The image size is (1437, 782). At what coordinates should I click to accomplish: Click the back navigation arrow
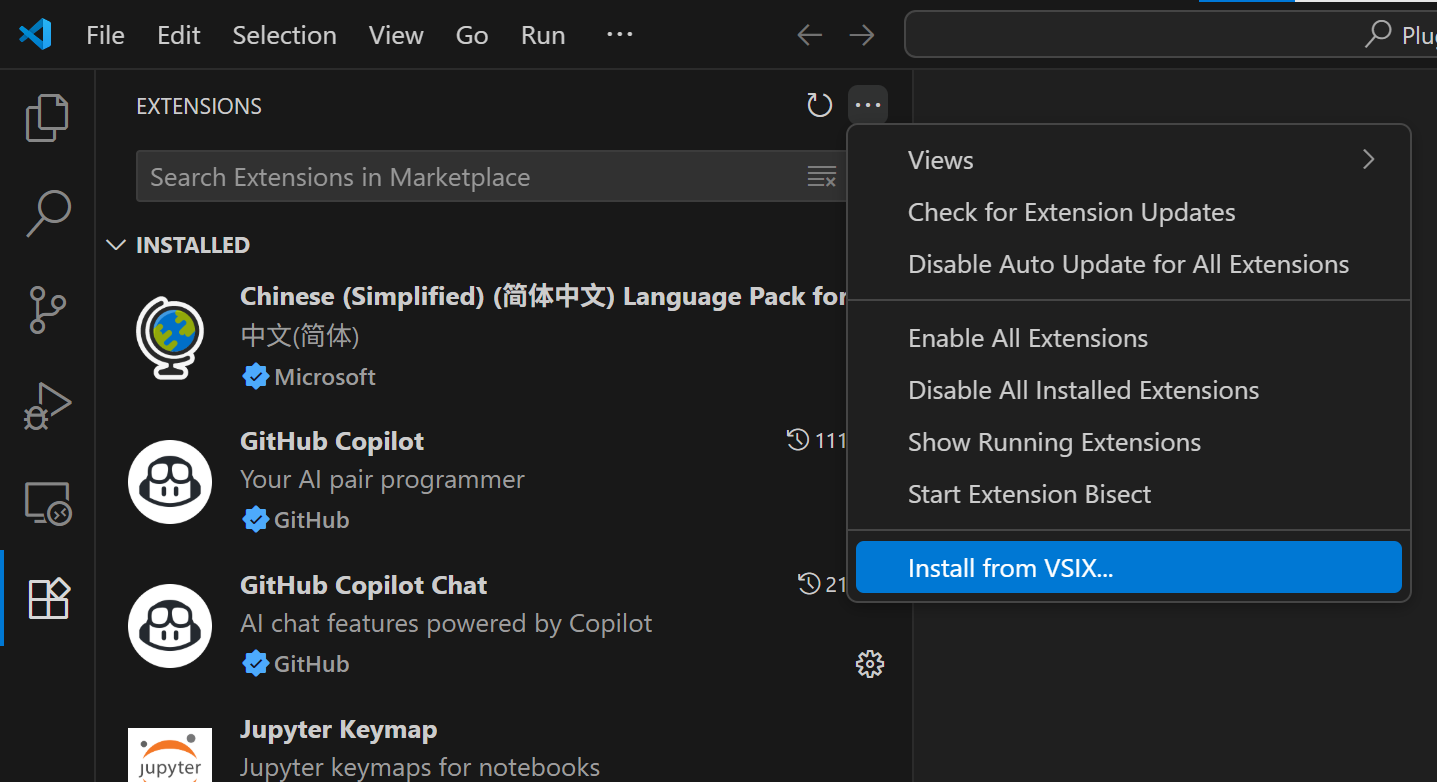pyautogui.click(x=809, y=35)
